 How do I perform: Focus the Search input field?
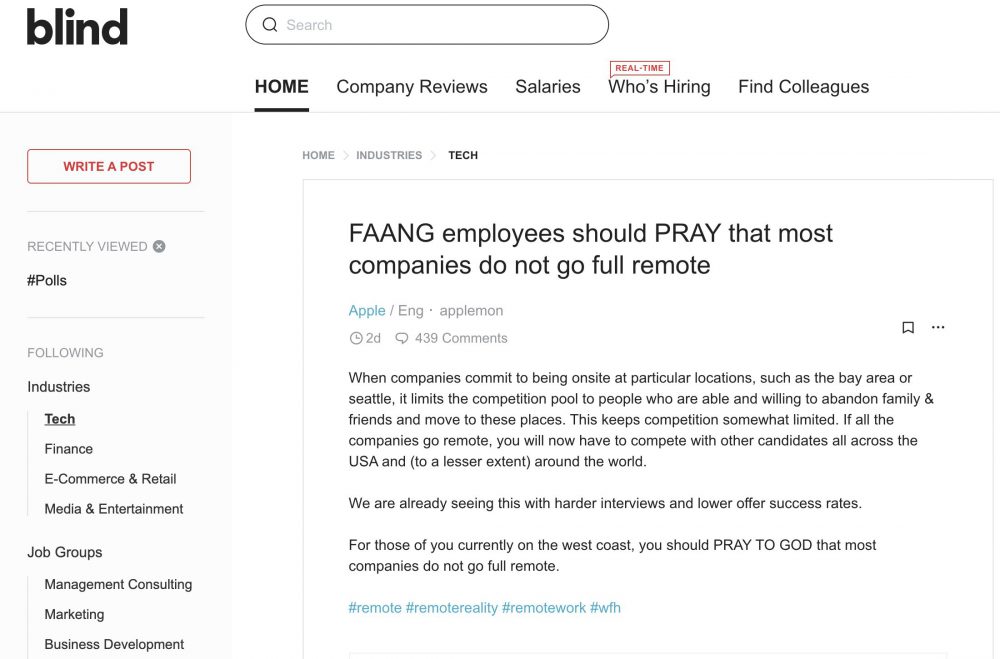[x=427, y=25]
